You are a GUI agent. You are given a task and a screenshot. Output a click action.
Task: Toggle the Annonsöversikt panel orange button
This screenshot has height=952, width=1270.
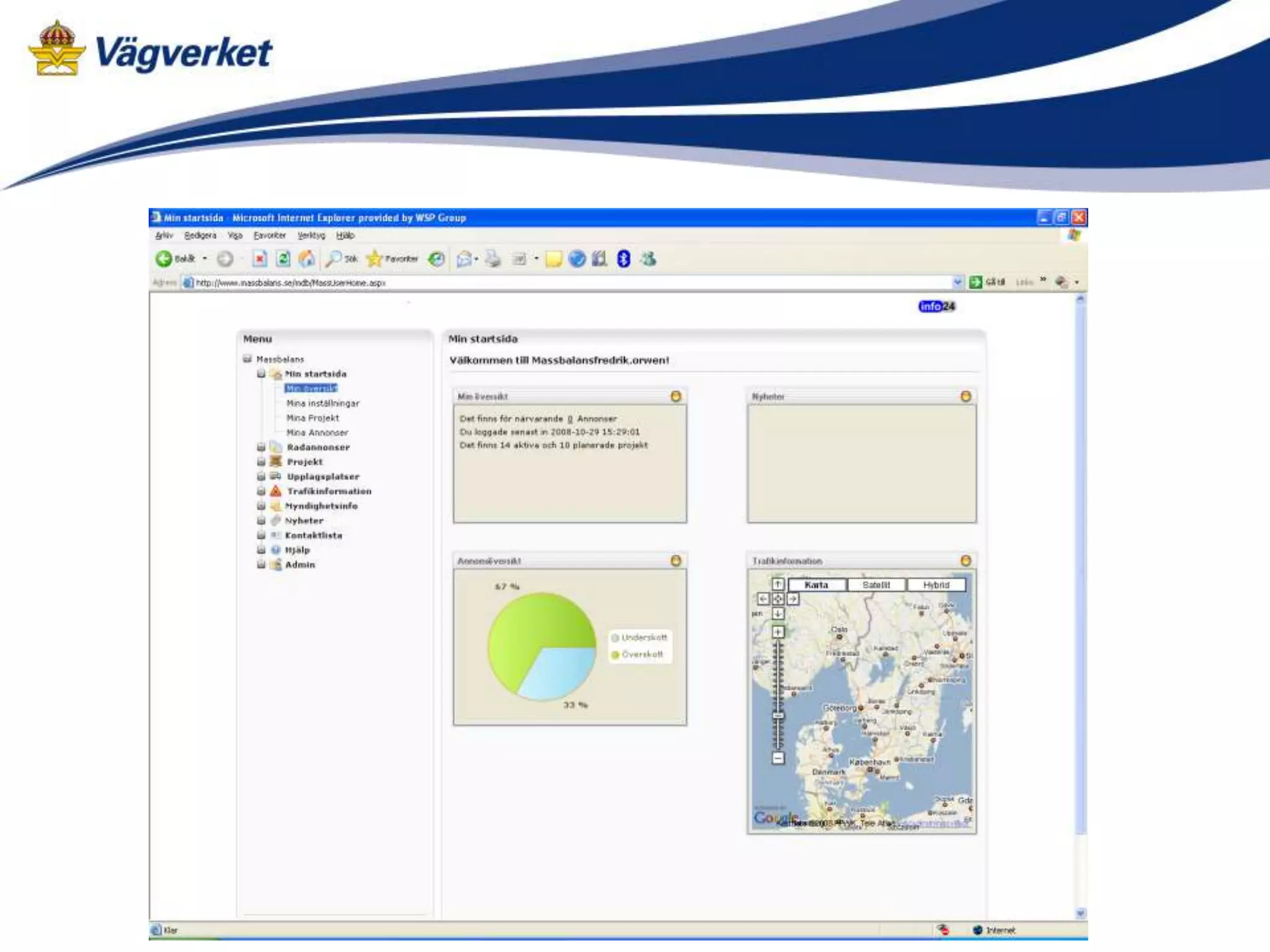coord(676,560)
